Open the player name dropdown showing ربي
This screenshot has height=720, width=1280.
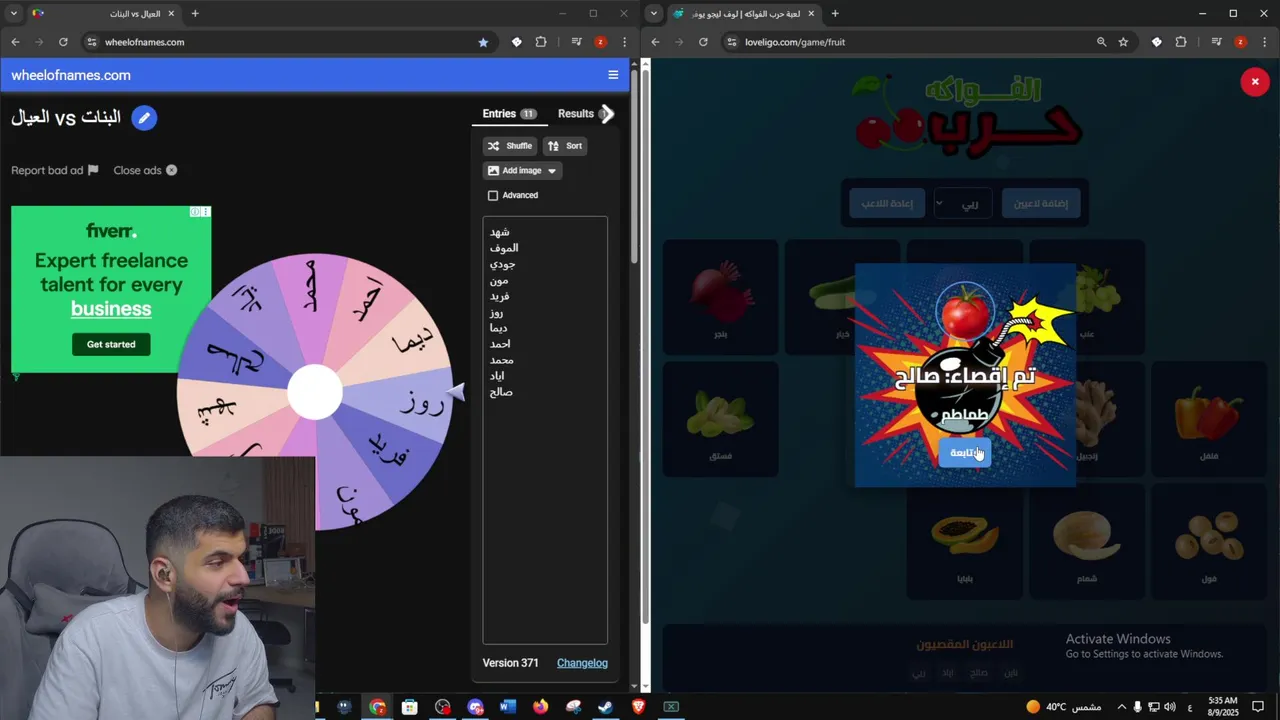pyautogui.click(x=963, y=204)
